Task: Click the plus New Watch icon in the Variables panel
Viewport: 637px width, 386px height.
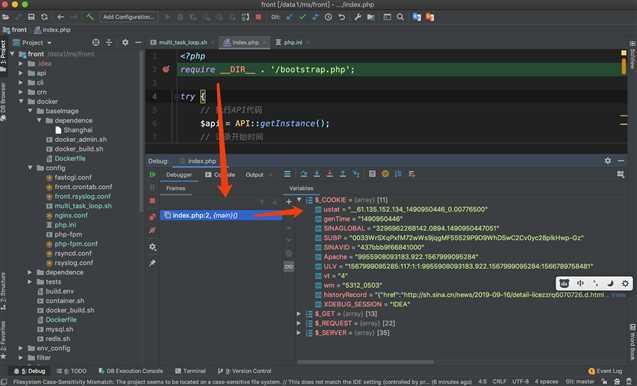Action: (288, 201)
